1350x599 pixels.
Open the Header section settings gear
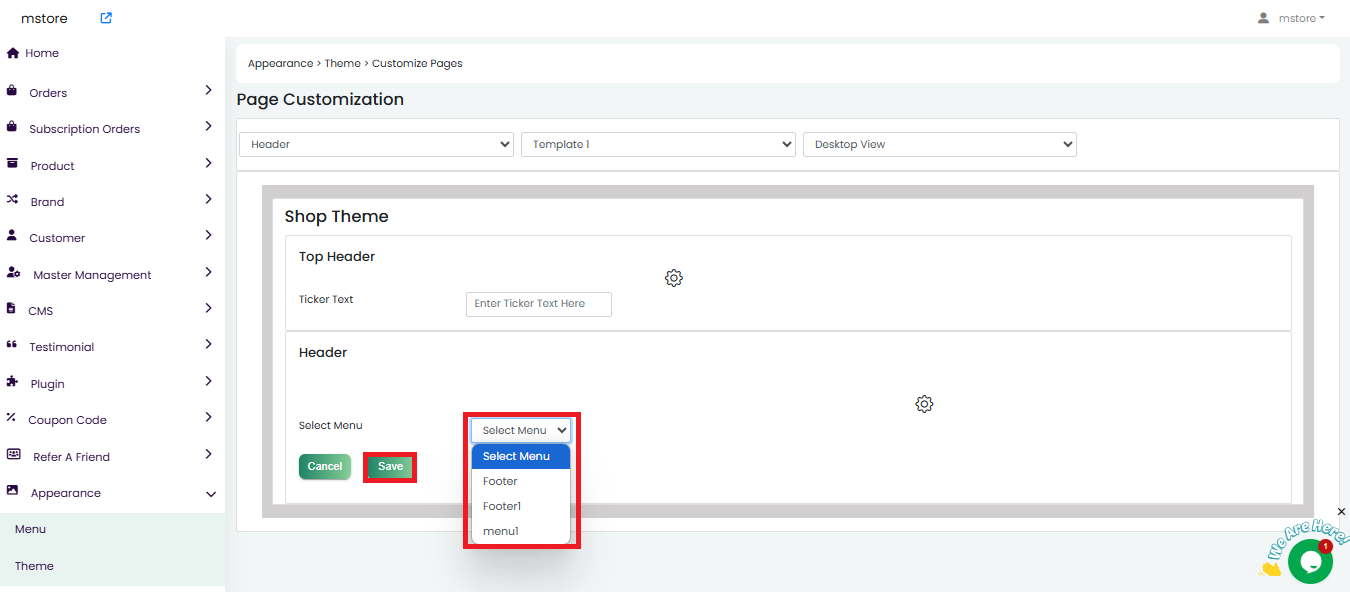click(924, 404)
